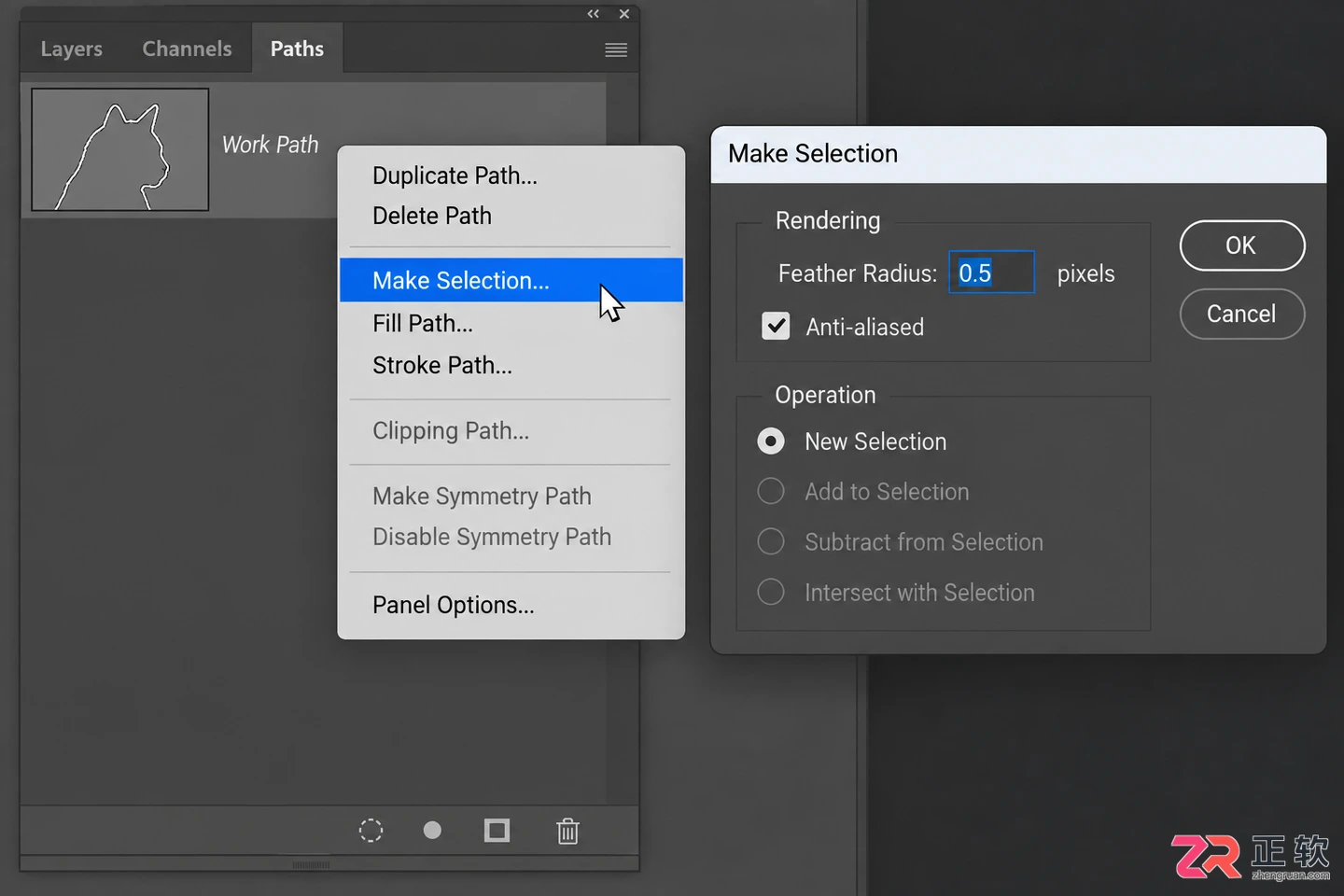This screenshot has height=896, width=1344.
Task: Select the New Selection radio button
Action: [771, 441]
